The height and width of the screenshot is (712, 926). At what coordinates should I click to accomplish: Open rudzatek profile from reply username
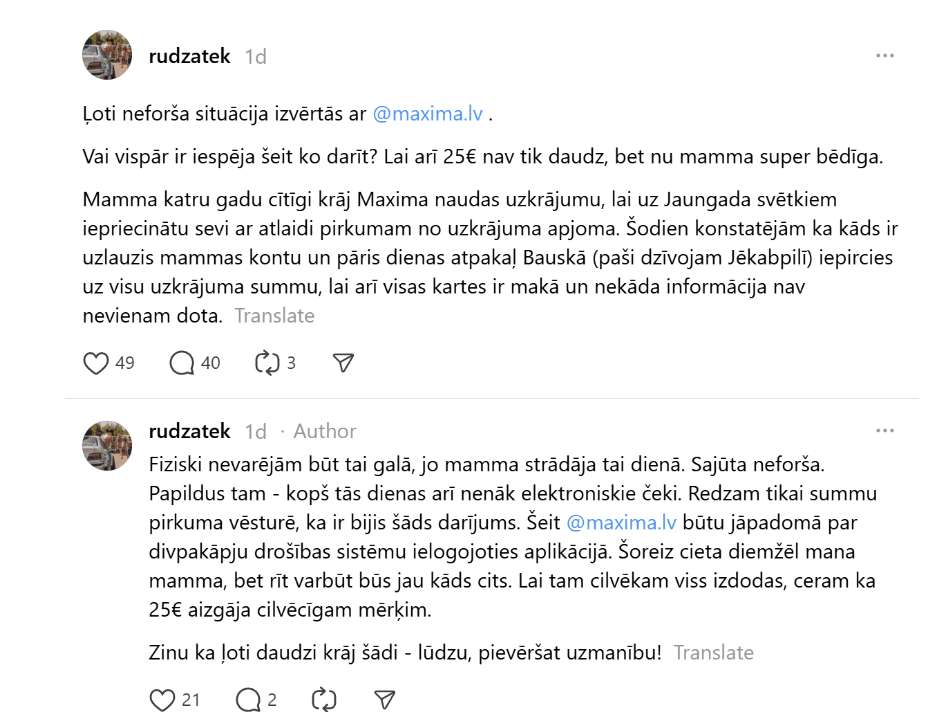point(190,432)
